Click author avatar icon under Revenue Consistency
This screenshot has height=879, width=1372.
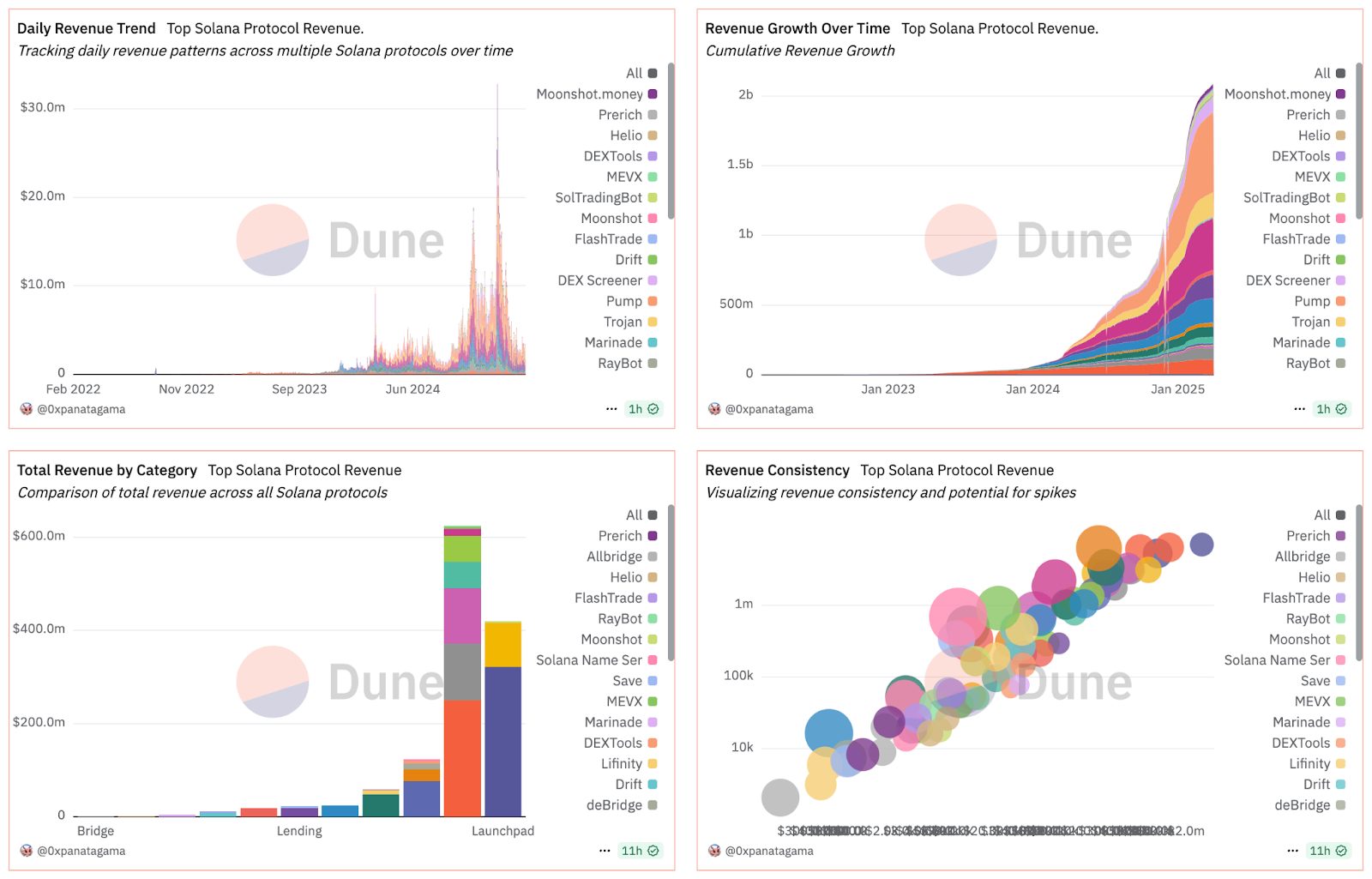point(714,851)
